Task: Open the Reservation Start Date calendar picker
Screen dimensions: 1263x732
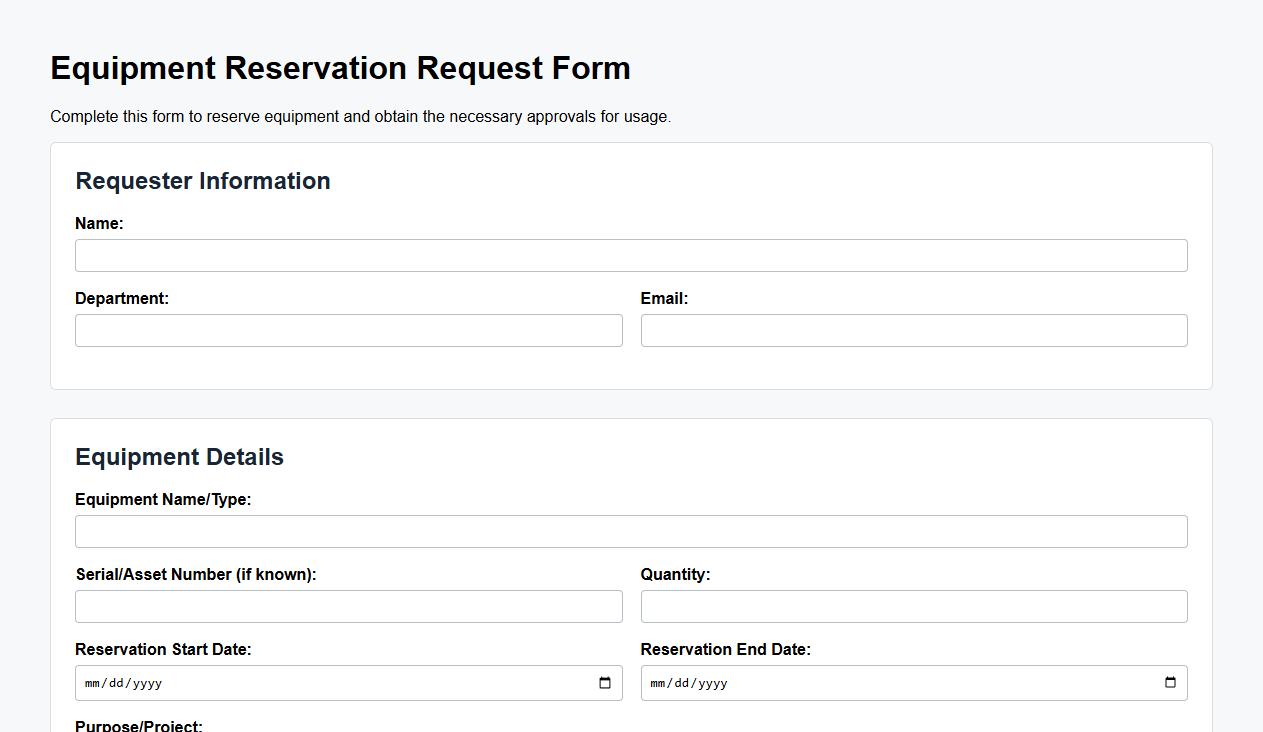Action: pyautogui.click(x=604, y=683)
